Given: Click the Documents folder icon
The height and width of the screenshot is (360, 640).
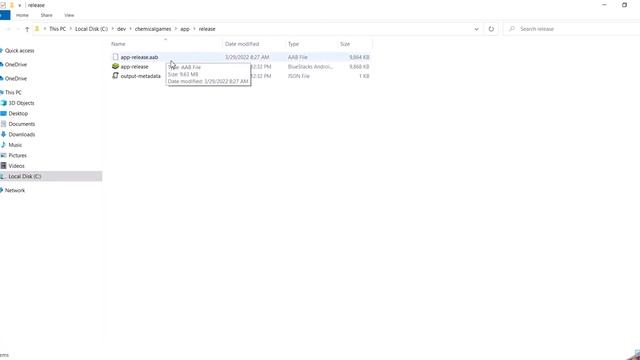Looking at the screenshot, I should (x=4, y=124).
